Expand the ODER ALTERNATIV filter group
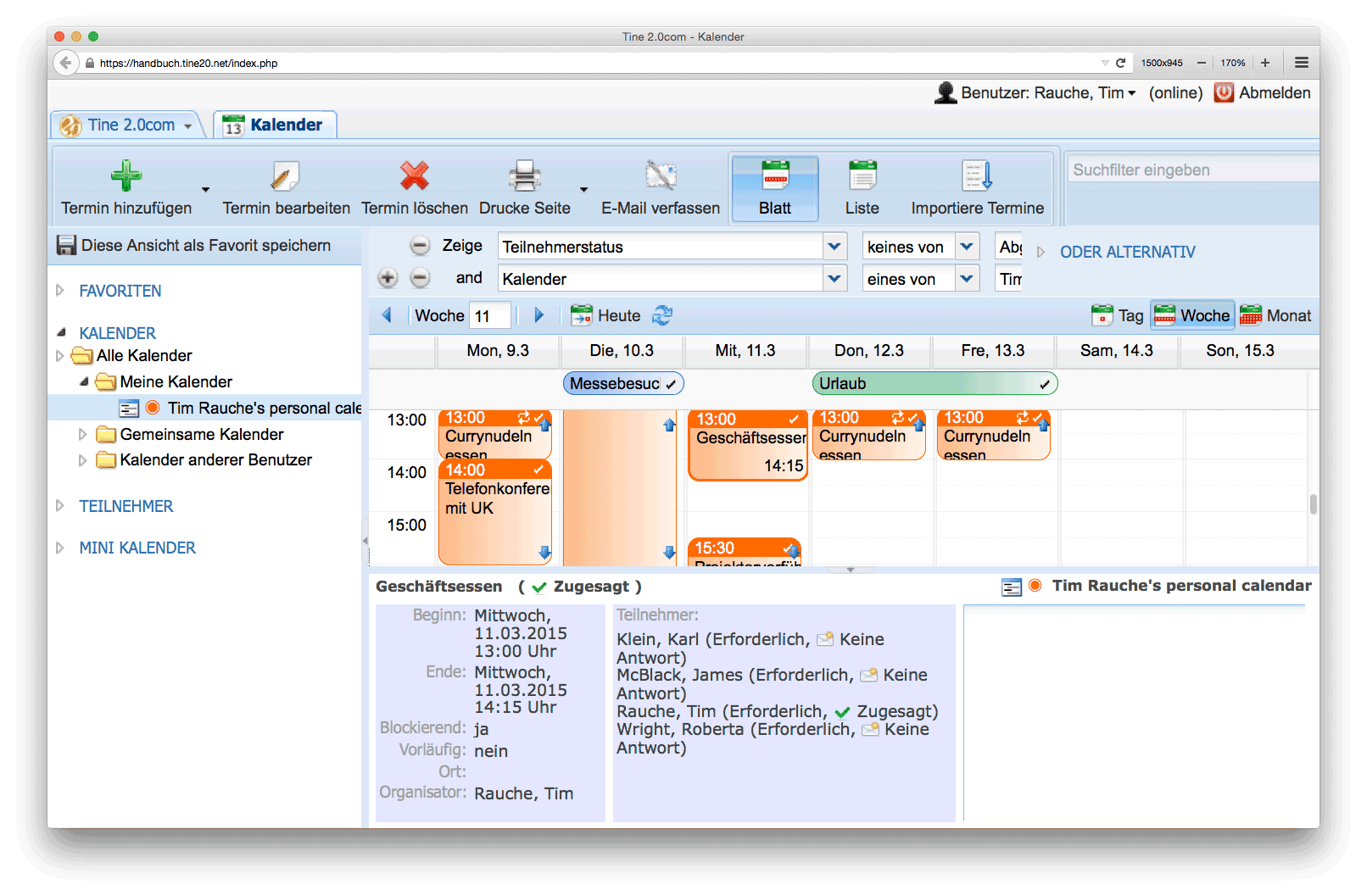Viewport: 1367px width, 896px height. point(1041,252)
